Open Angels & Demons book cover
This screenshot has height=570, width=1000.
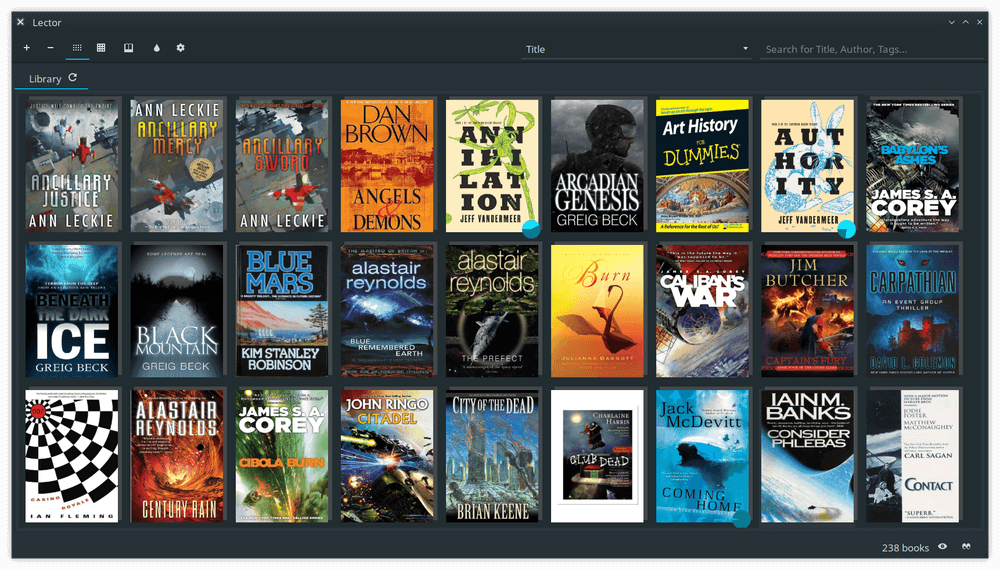coord(387,166)
